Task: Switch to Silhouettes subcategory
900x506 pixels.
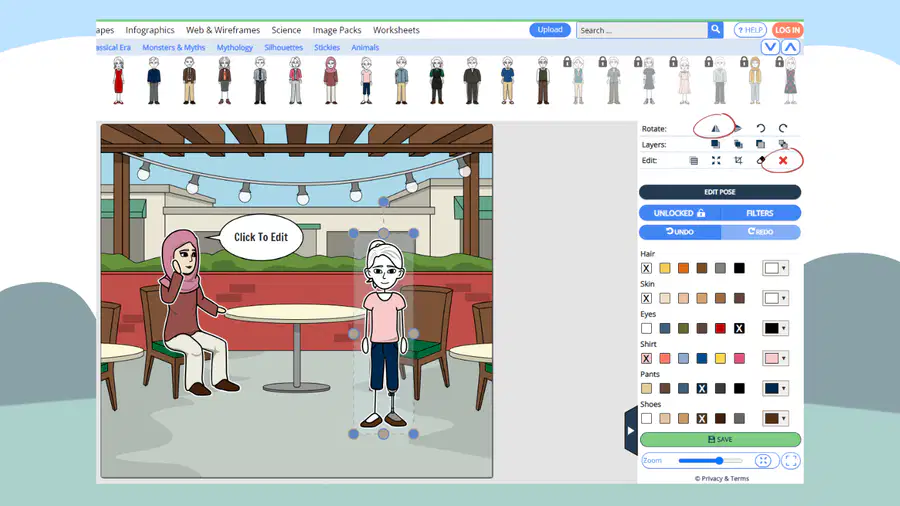Action: pyautogui.click(x=284, y=48)
